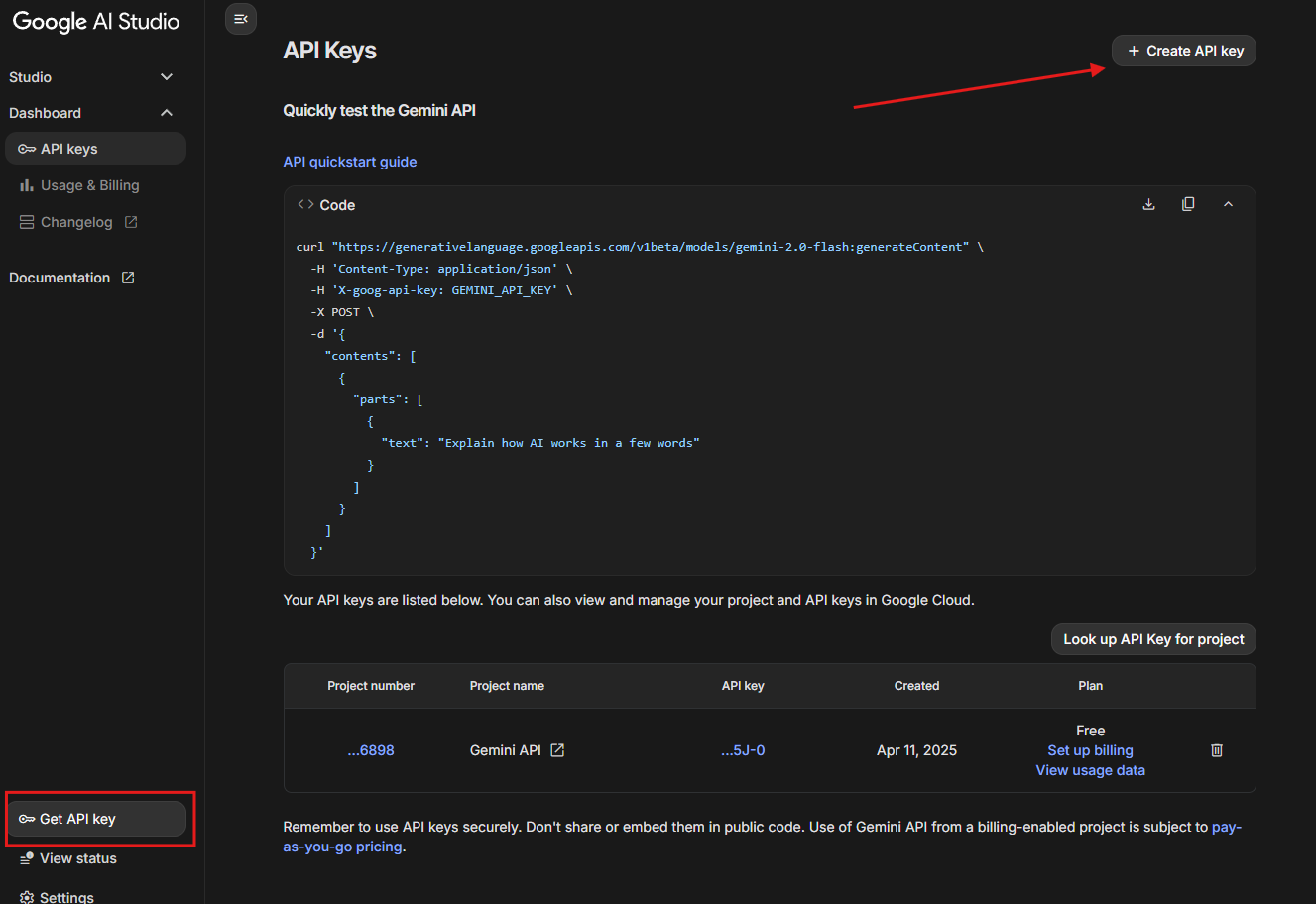Open Gemini API project external link icon
This screenshot has height=904, width=1316.
pyautogui.click(x=557, y=750)
